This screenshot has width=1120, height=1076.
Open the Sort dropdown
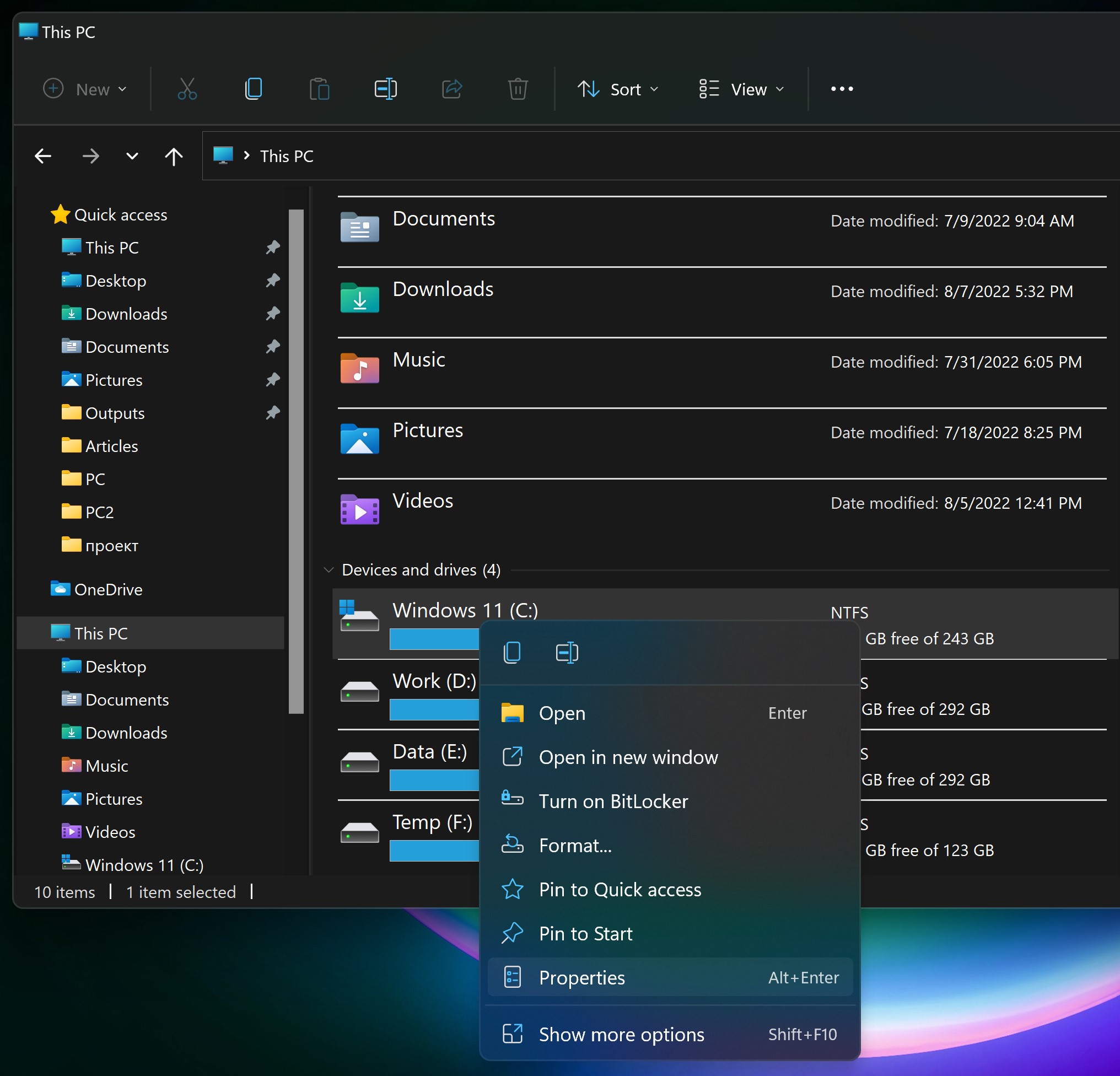[x=618, y=89]
